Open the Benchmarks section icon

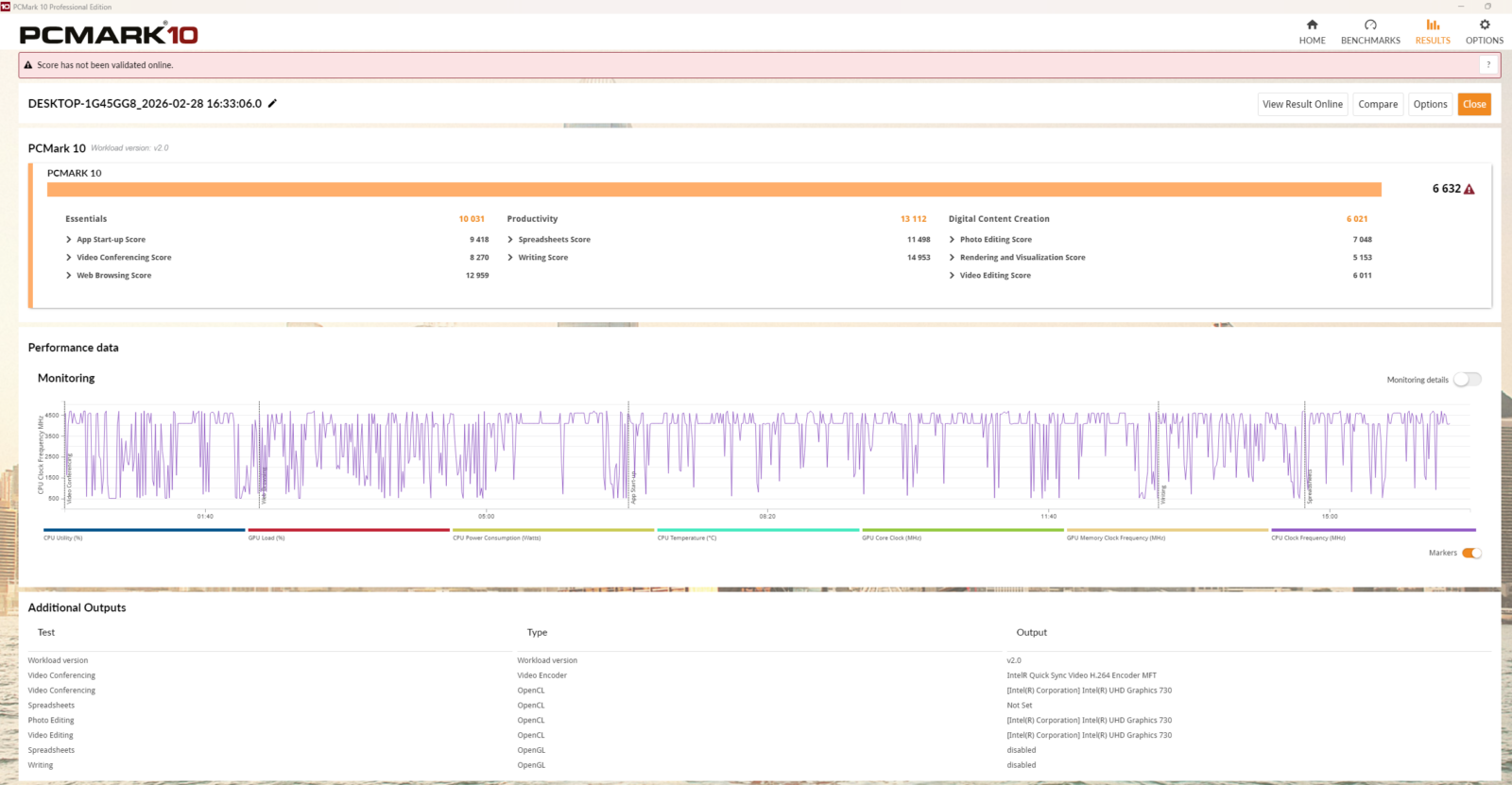pos(1370,25)
